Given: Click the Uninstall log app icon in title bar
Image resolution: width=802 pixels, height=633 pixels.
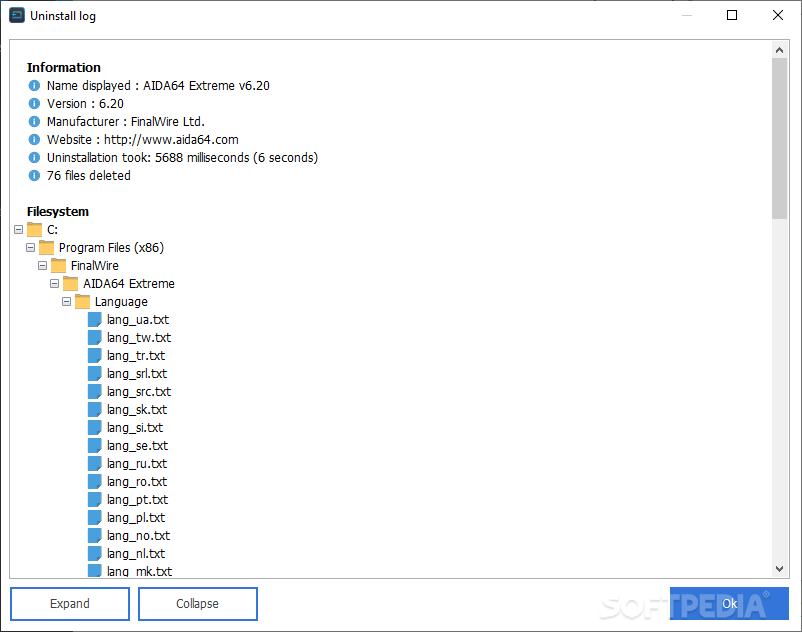Looking at the screenshot, I should 17,15.
